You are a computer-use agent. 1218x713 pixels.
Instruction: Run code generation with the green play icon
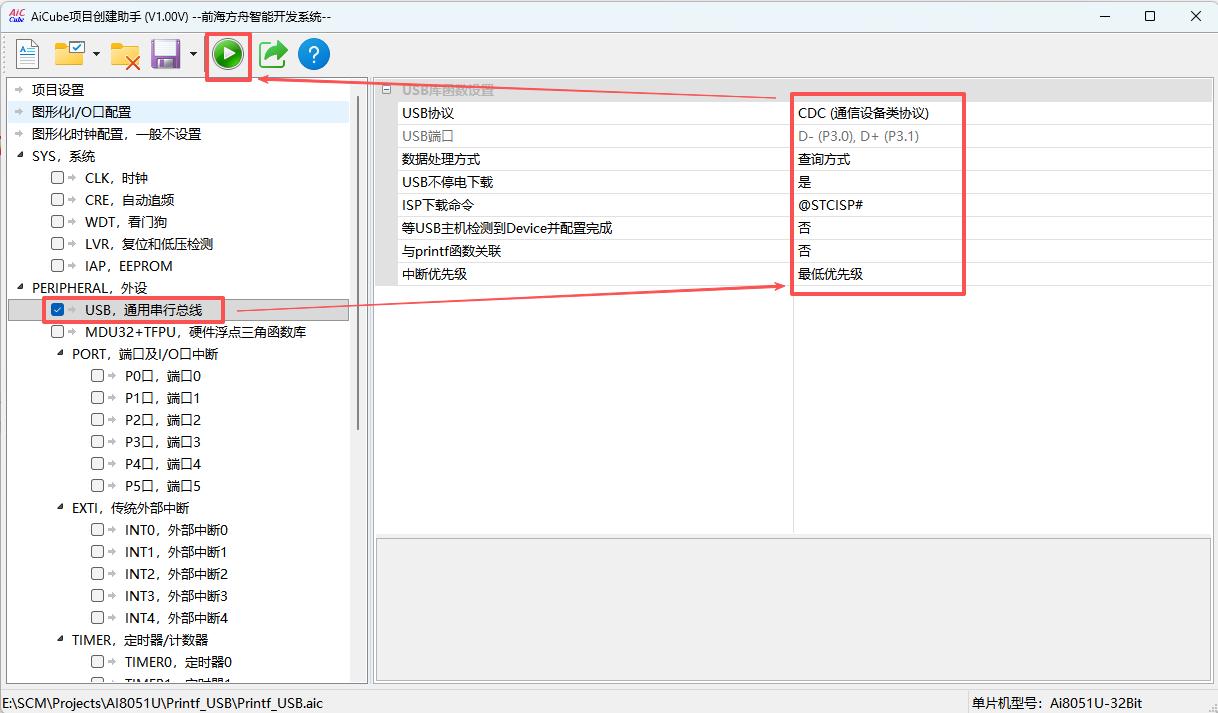[228, 54]
